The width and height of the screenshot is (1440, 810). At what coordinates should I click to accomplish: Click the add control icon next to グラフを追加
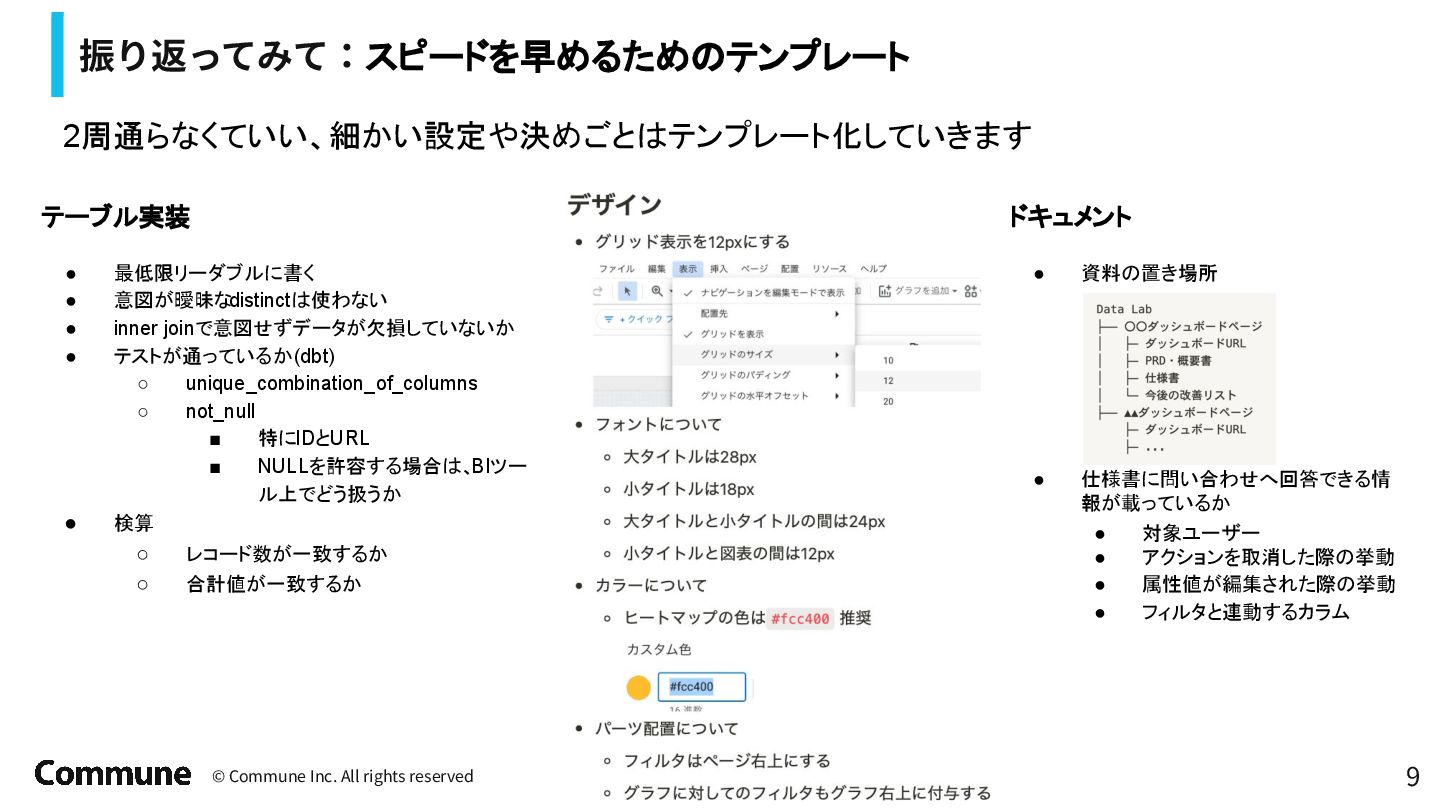973,291
